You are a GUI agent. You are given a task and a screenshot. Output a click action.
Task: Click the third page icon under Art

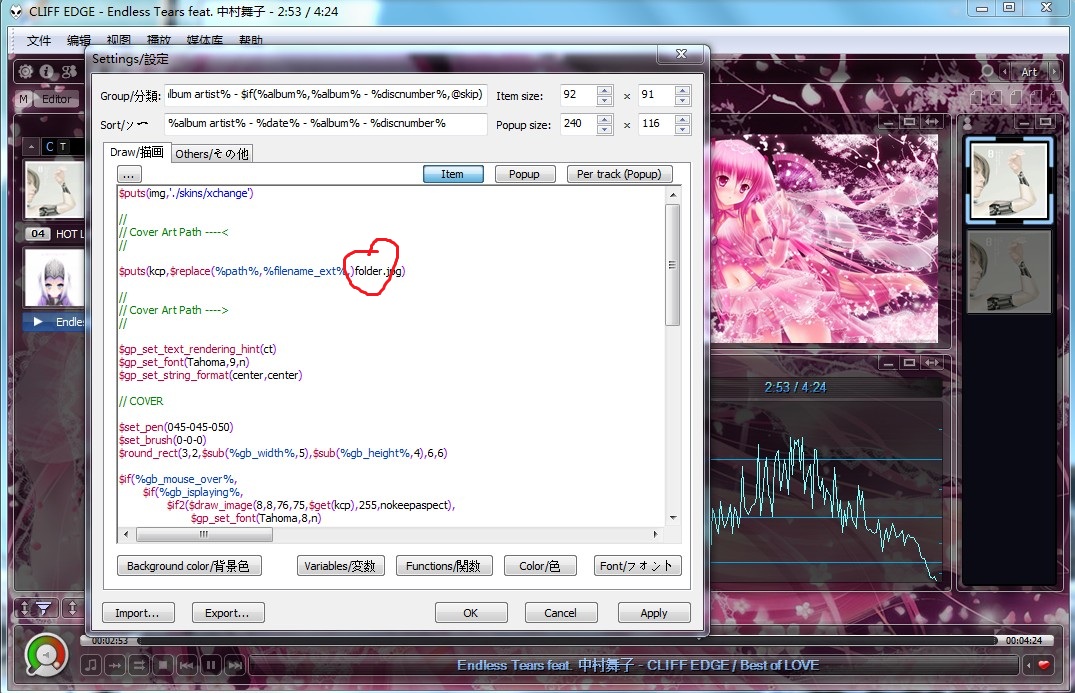[1016, 98]
